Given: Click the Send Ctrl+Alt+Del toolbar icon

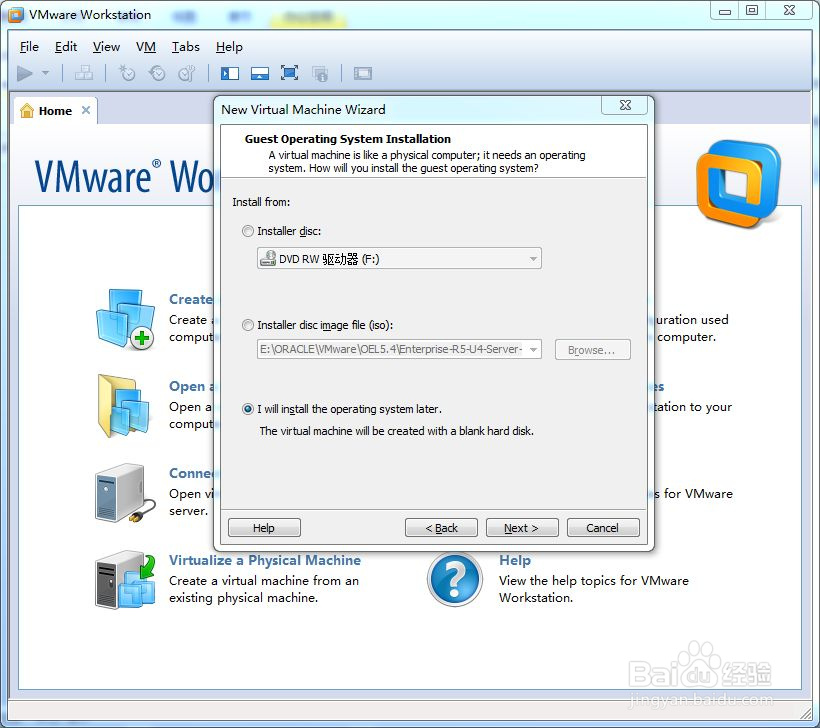Looking at the screenshot, I should (84, 73).
